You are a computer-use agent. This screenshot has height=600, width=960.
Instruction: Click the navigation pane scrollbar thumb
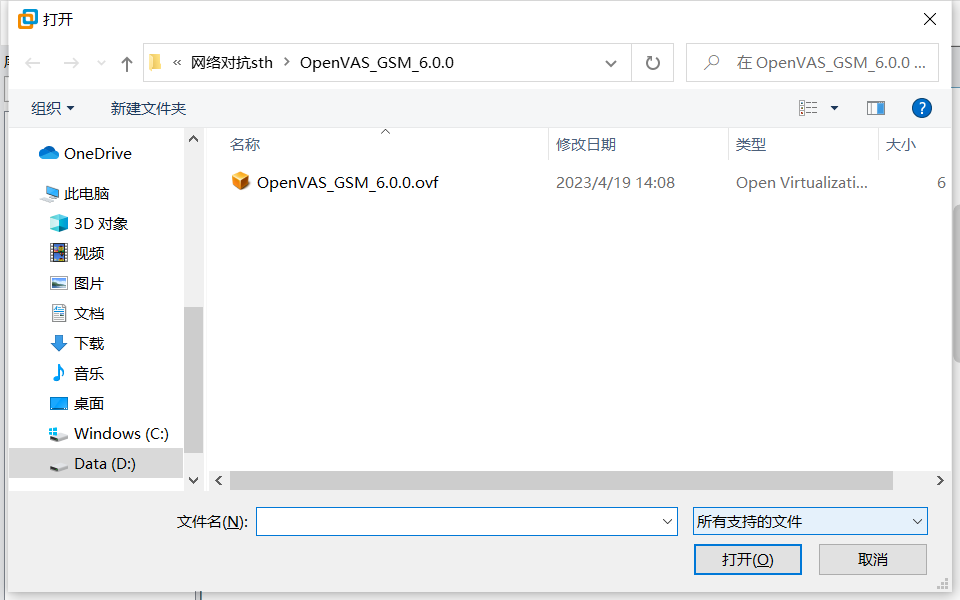[193, 380]
